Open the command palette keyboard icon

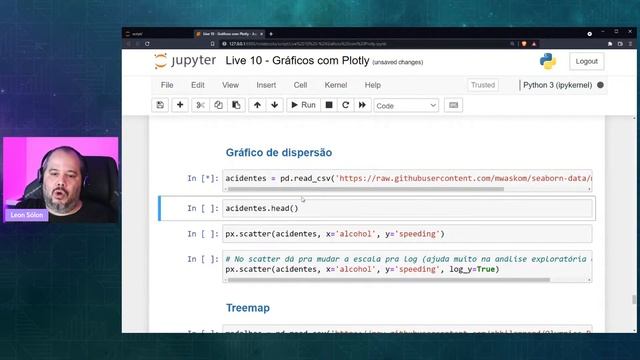click(453, 105)
